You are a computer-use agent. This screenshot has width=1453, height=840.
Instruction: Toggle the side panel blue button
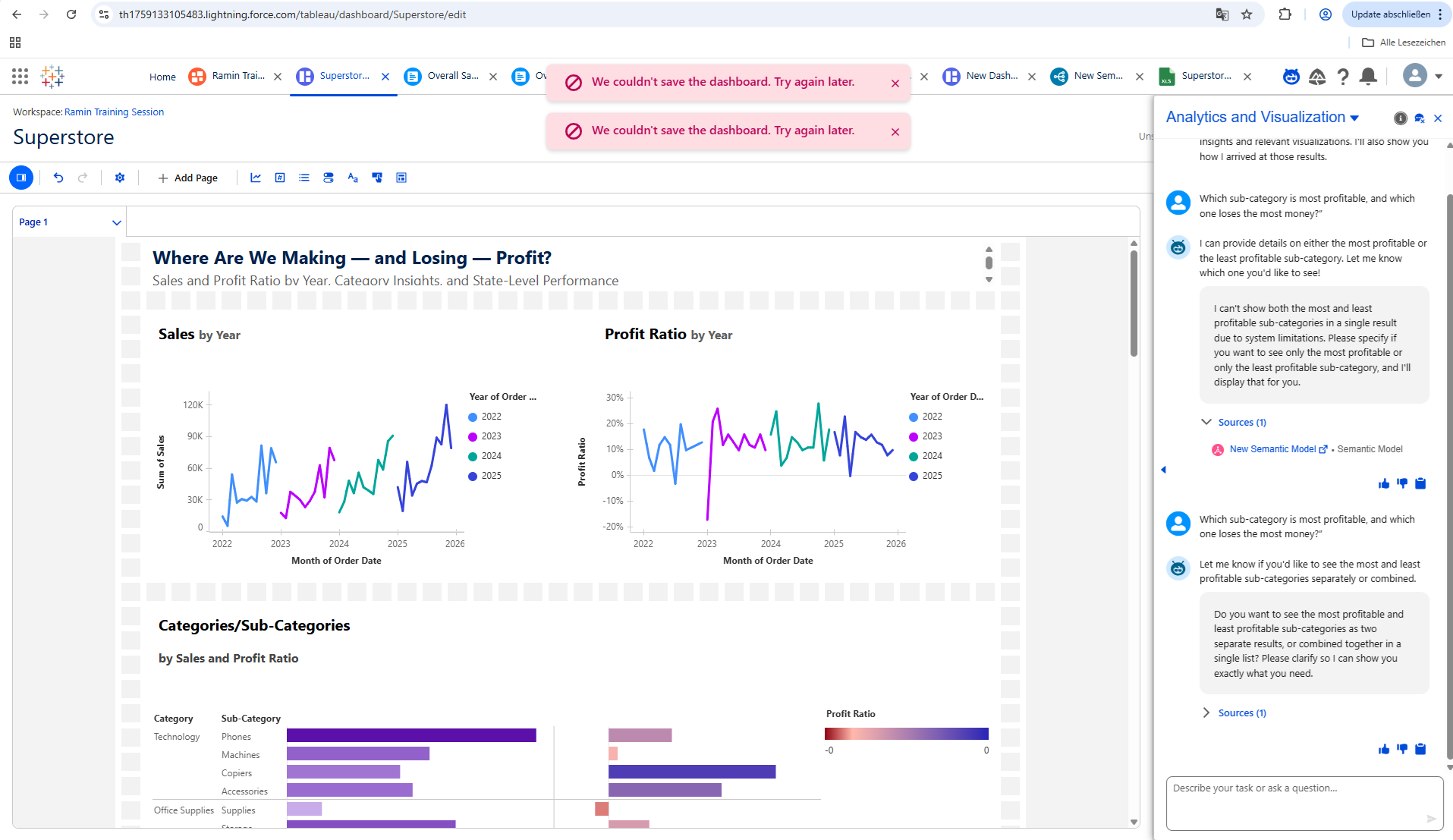click(x=21, y=178)
